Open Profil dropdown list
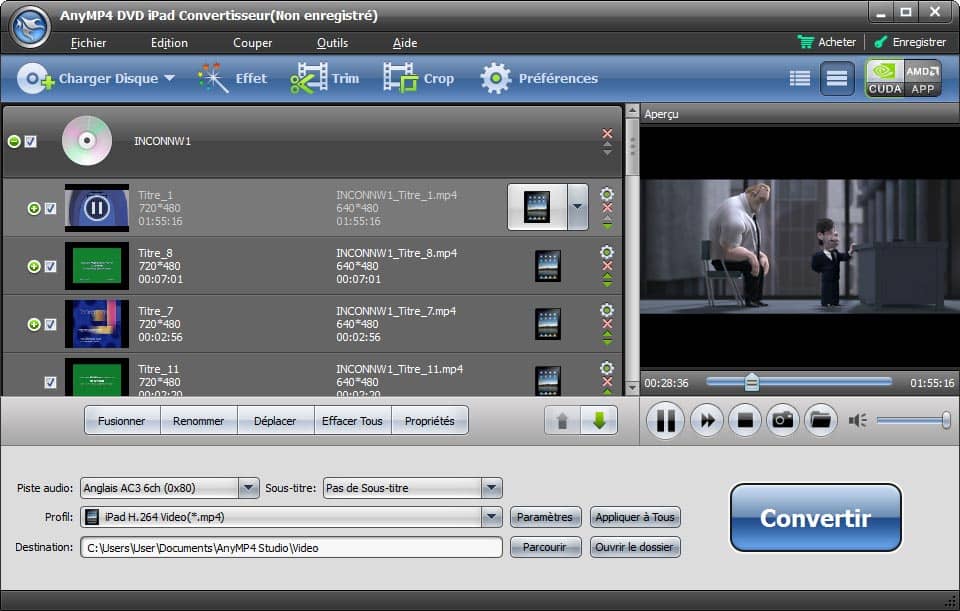Viewport: 960px width, 611px height. click(491, 517)
